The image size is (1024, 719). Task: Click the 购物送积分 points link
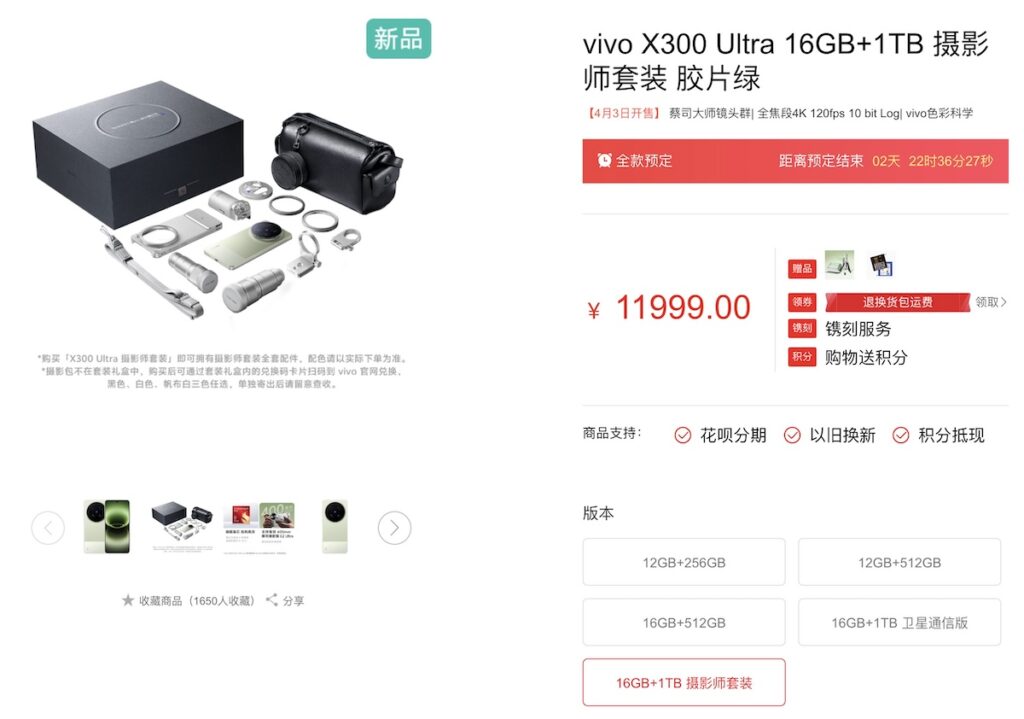(x=866, y=357)
